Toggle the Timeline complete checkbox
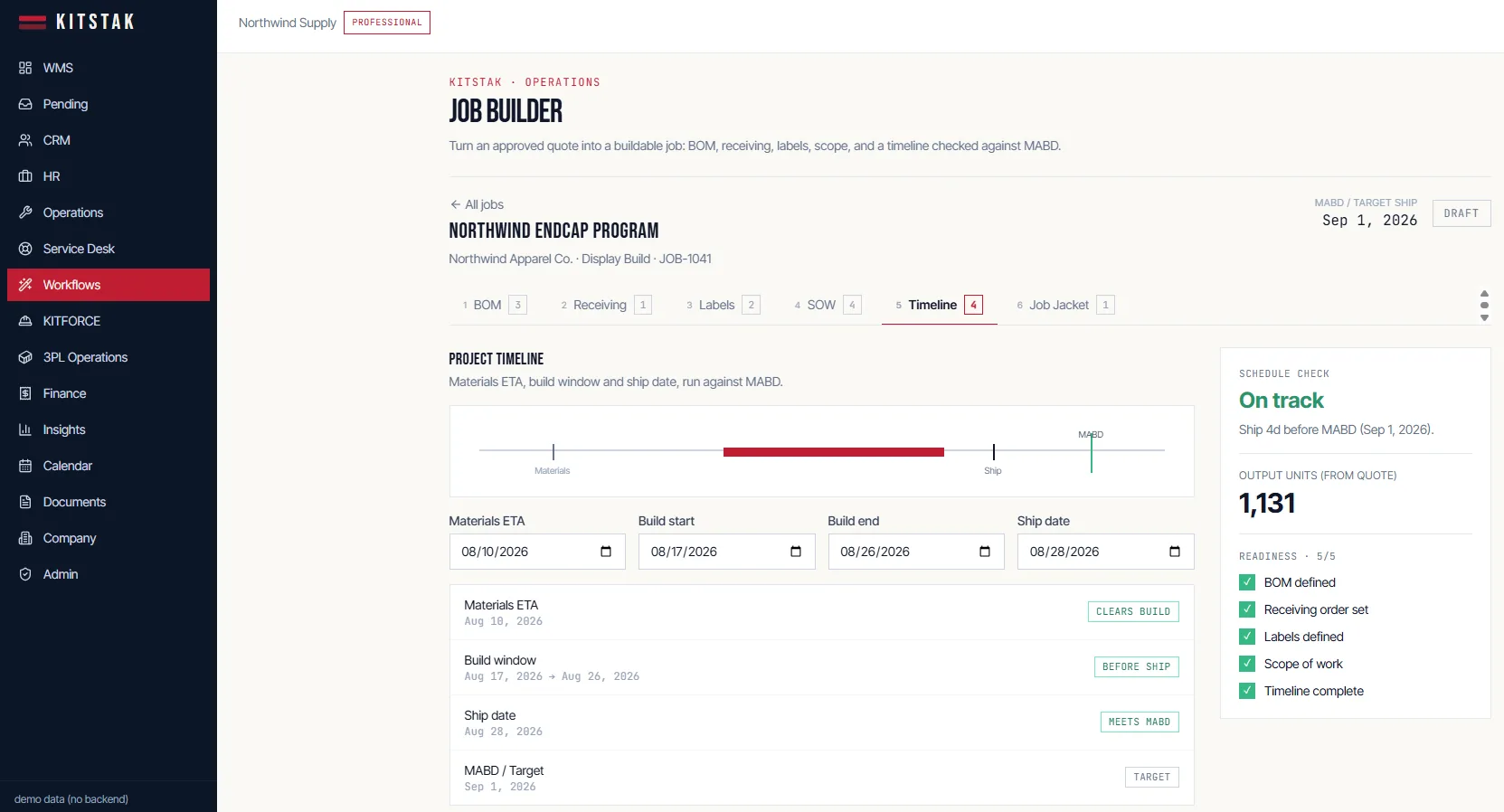 pos(1247,691)
